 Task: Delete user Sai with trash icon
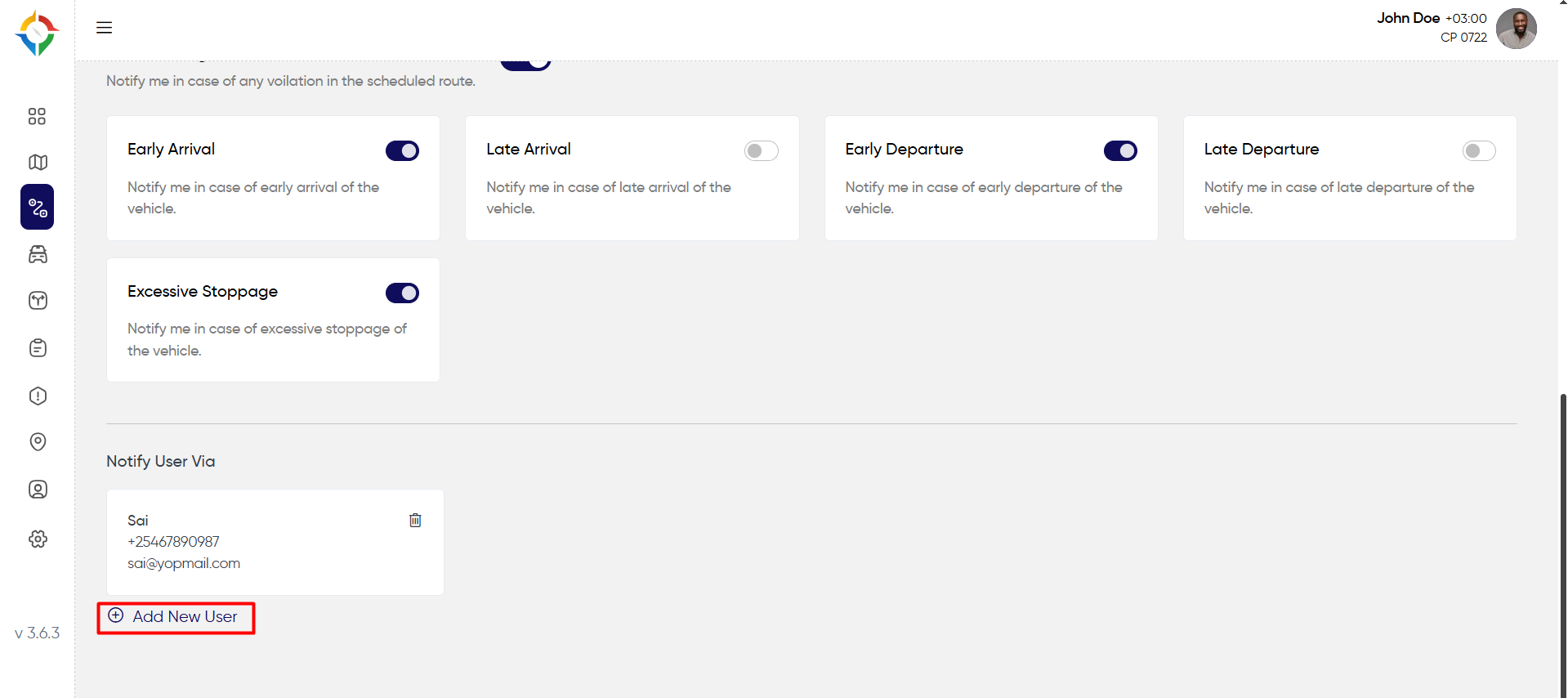(x=415, y=520)
